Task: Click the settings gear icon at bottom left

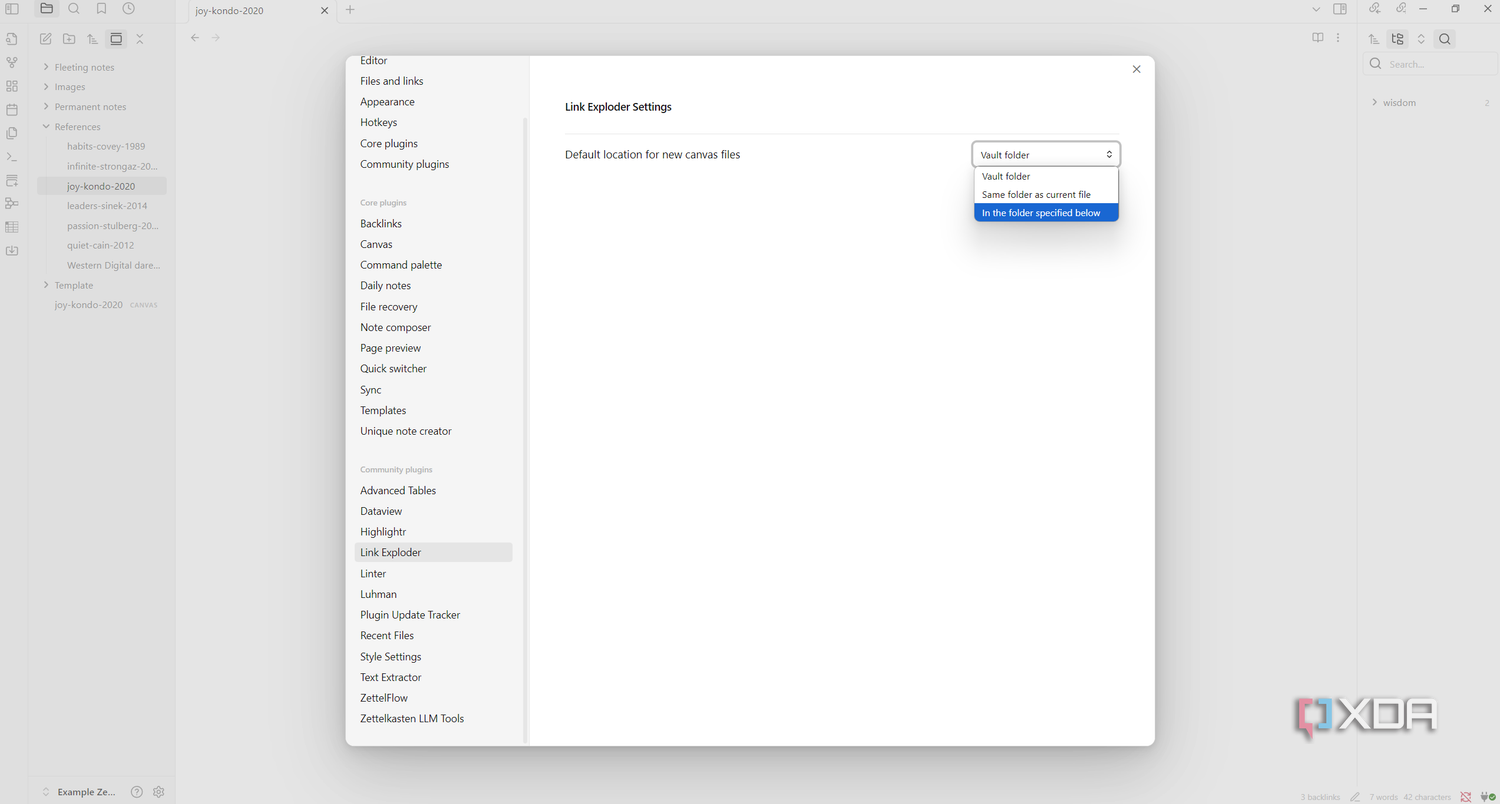Action: 158,792
